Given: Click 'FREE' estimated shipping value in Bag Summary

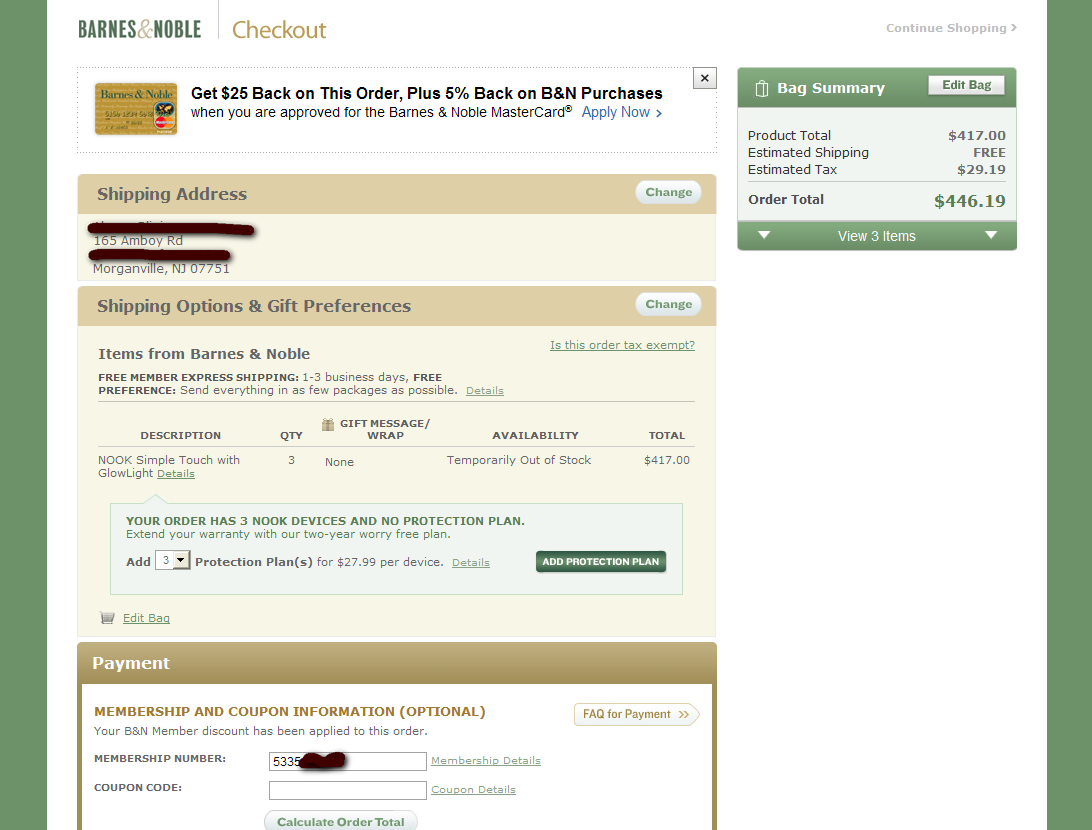Looking at the screenshot, I should (x=989, y=152).
